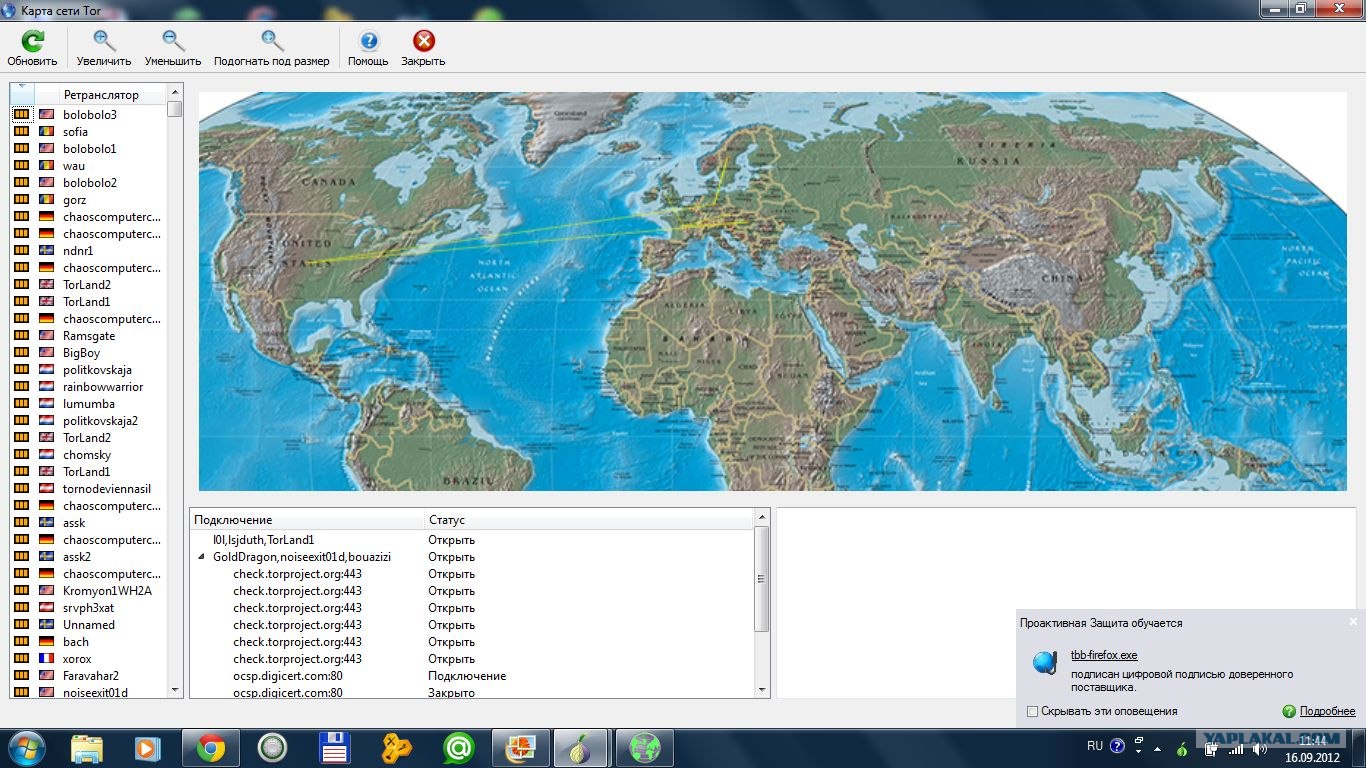This screenshot has width=1366, height=768.
Task: Select ocsp.digicert.com:80 row with status Закрыто
Action: pyautogui.click(x=472, y=693)
